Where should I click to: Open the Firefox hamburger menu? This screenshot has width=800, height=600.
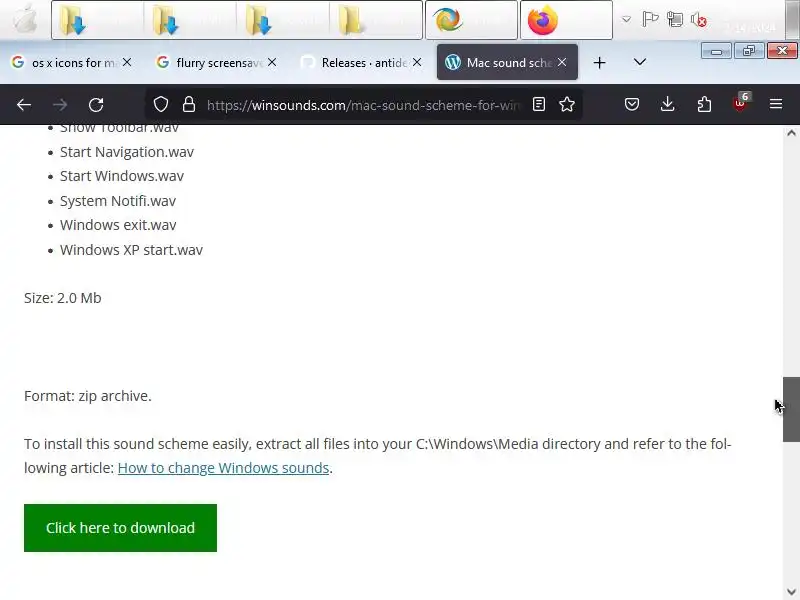(776, 105)
